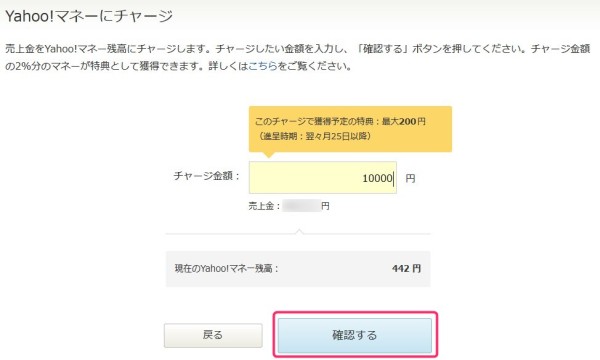Click the small triangle on the divider
The width and height of the screenshot is (600, 360).
pos(299,231)
